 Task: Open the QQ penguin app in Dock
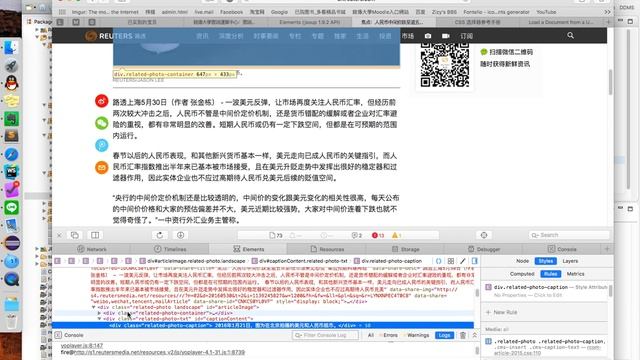coord(11,83)
